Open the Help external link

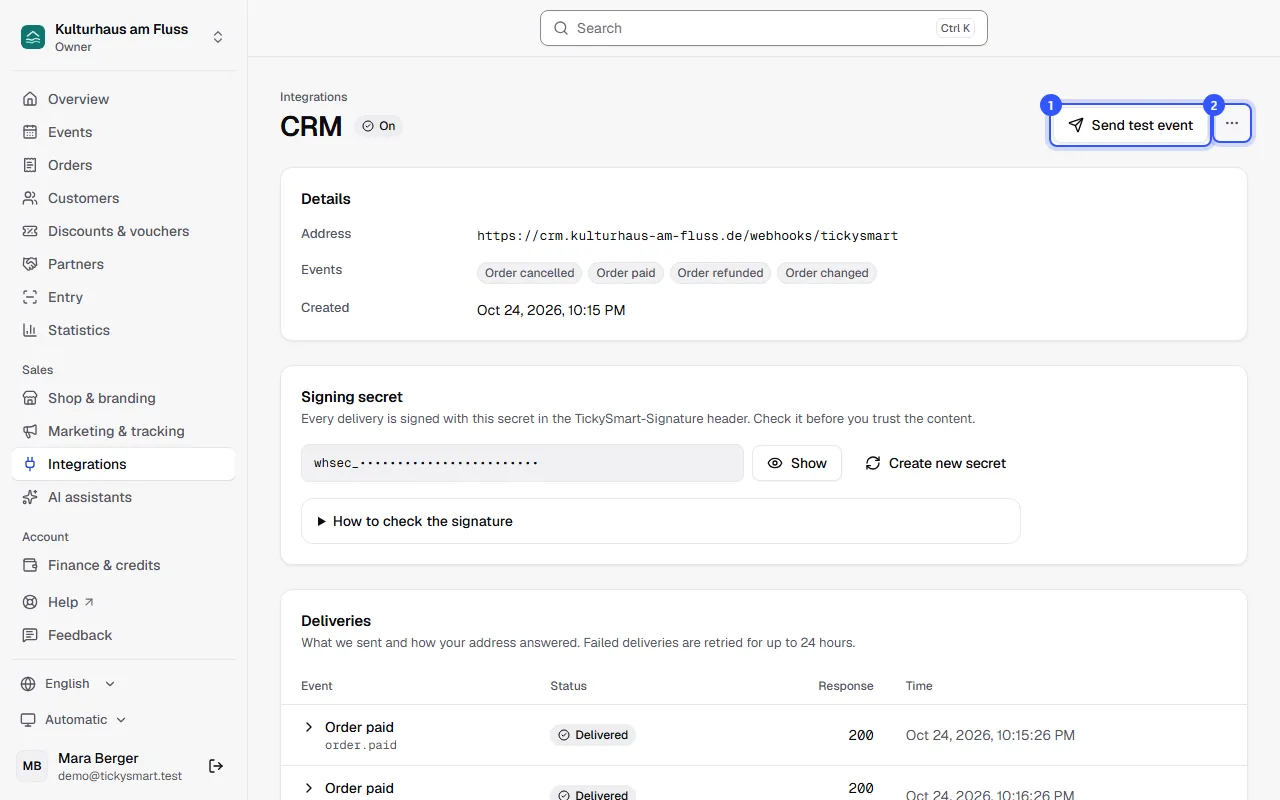click(x=124, y=602)
